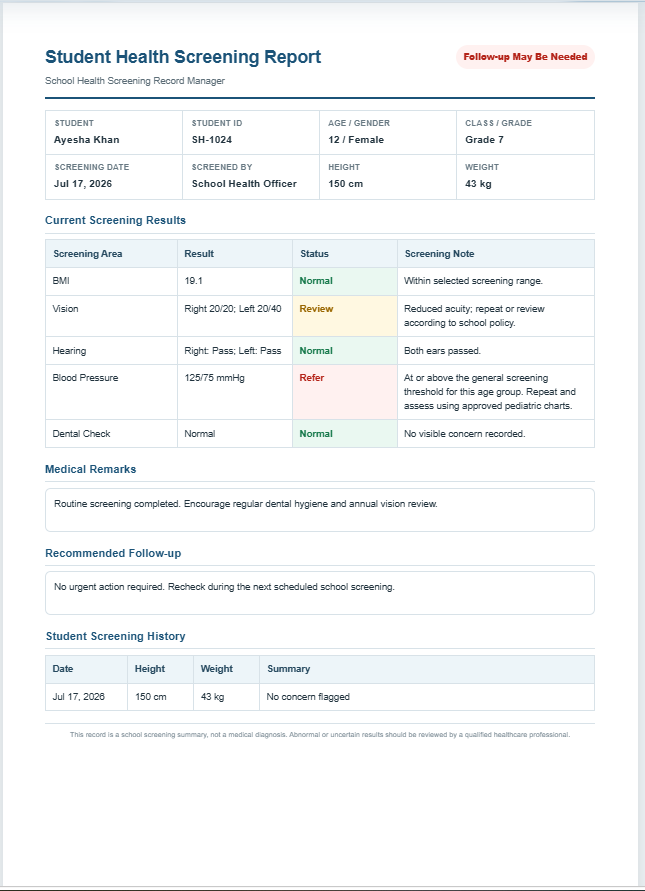Click the result 'Right: Pass; Left: Pass'
645x891 pixels.
pyautogui.click(x=232, y=351)
